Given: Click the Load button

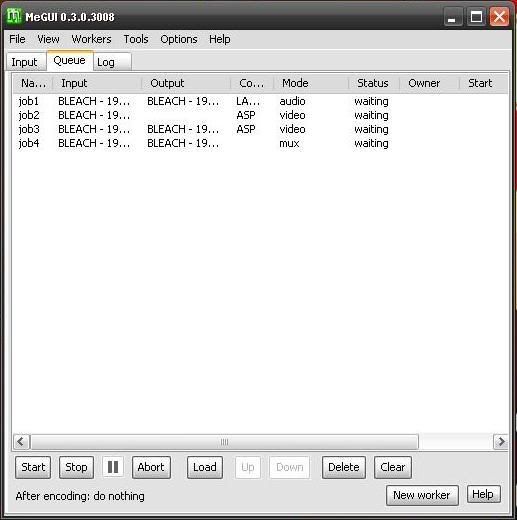Looking at the screenshot, I should click(205, 467).
